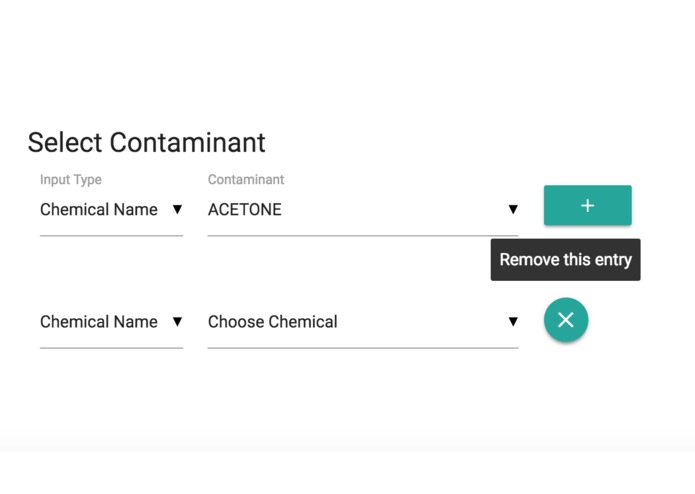
Task: Click arrow beside Choose Chemical
Action: (x=513, y=322)
